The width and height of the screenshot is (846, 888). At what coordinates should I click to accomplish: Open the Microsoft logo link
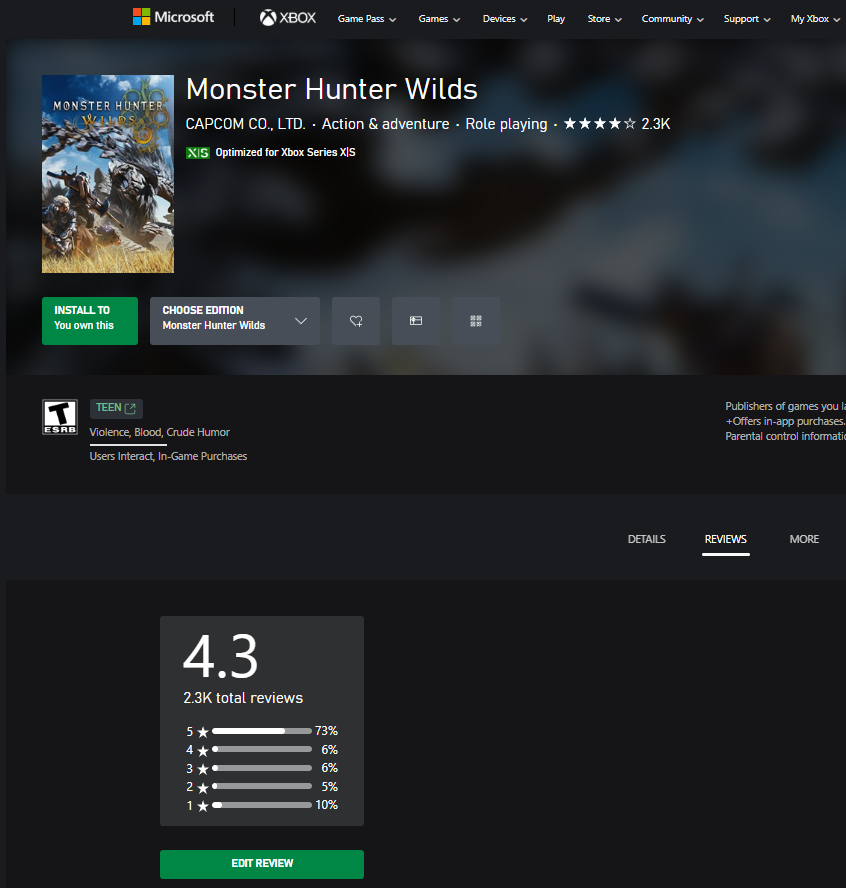(x=173, y=17)
